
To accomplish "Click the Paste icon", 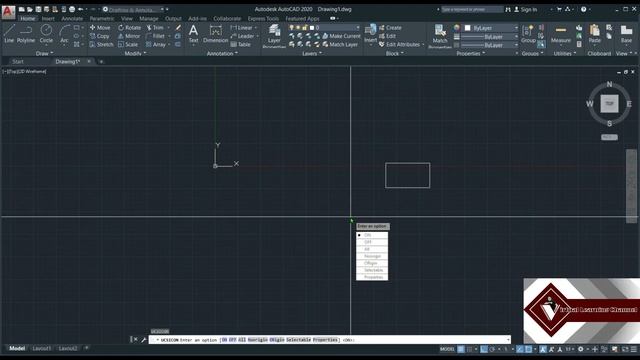I will pos(595,33).
